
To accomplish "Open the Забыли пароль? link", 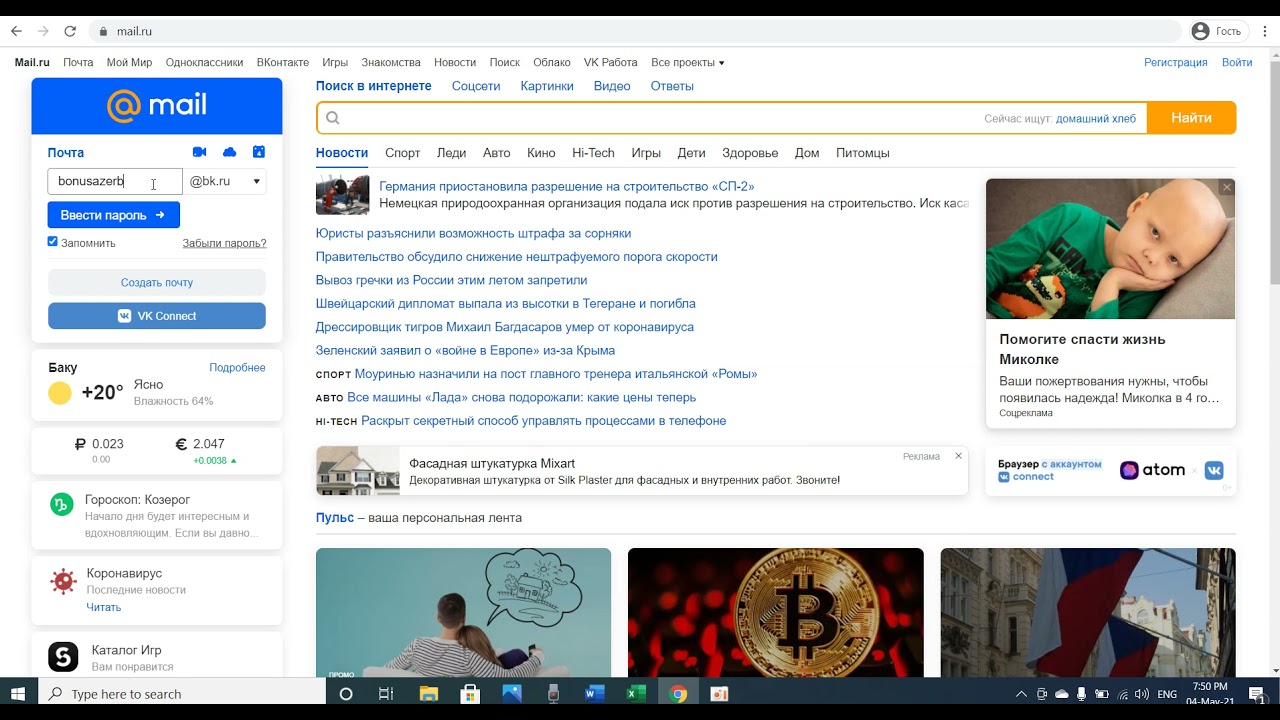I will click(x=224, y=243).
